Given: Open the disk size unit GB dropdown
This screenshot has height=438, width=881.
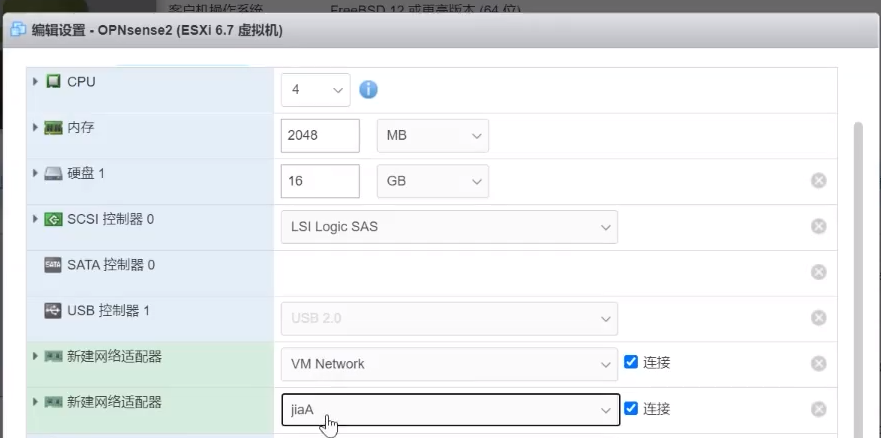Looking at the screenshot, I should [433, 181].
